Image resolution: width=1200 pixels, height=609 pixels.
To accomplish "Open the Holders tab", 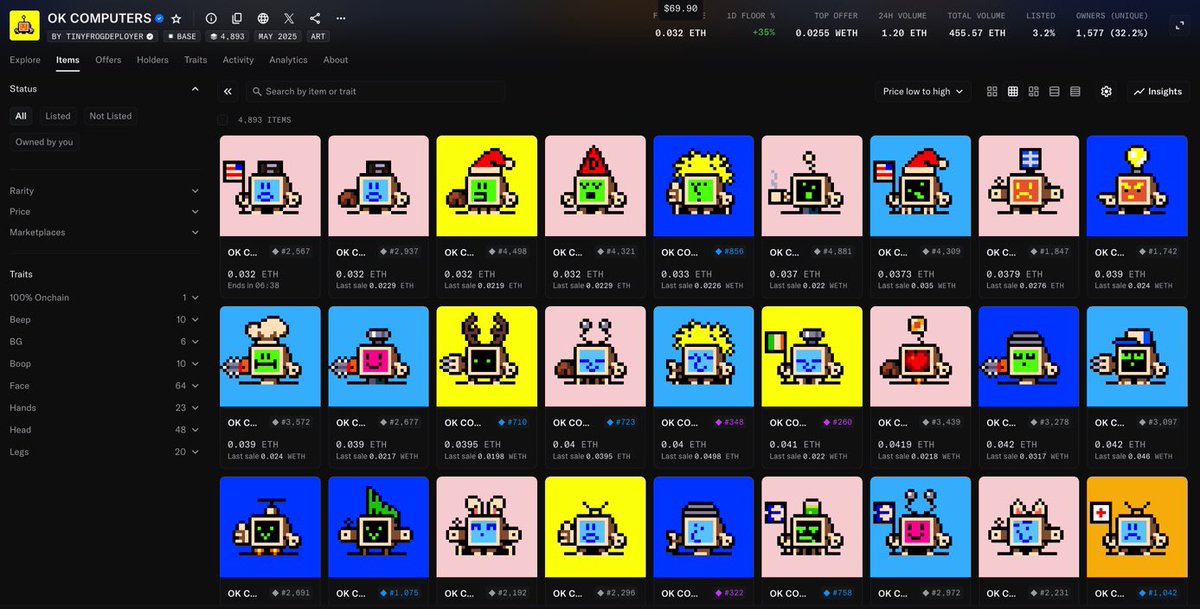I will click(x=153, y=60).
